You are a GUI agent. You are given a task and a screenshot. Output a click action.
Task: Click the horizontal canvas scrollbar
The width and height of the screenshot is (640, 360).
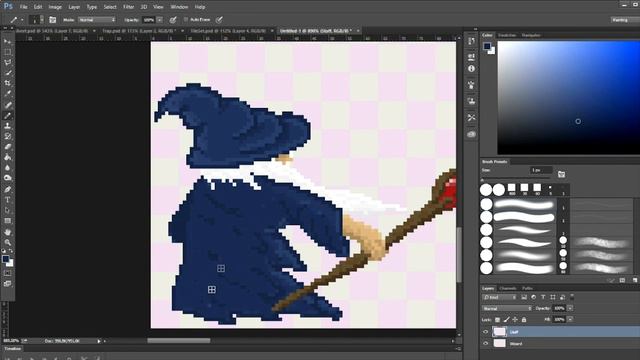pos(179,340)
